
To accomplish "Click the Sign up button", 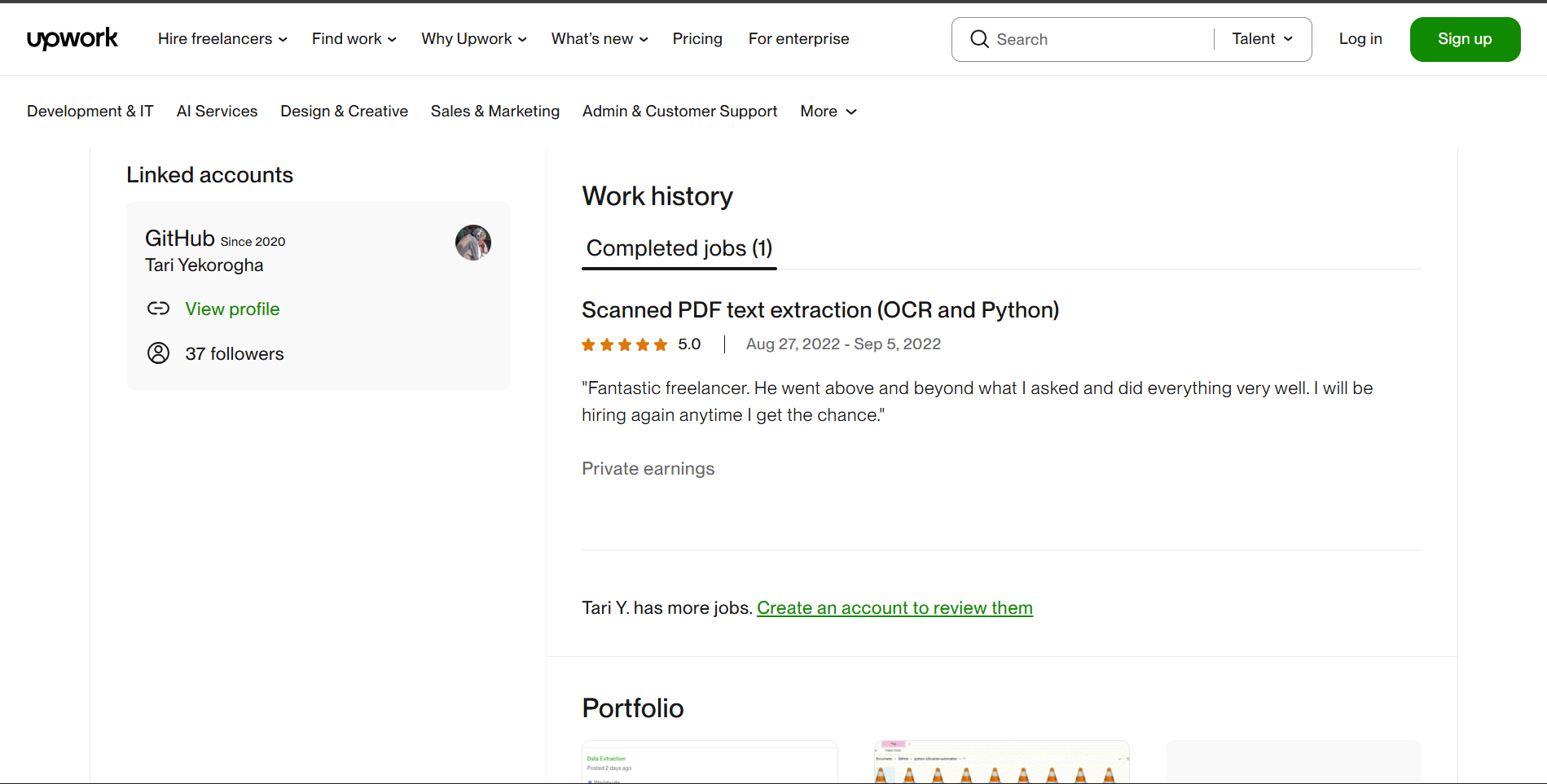I will (x=1464, y=38).
